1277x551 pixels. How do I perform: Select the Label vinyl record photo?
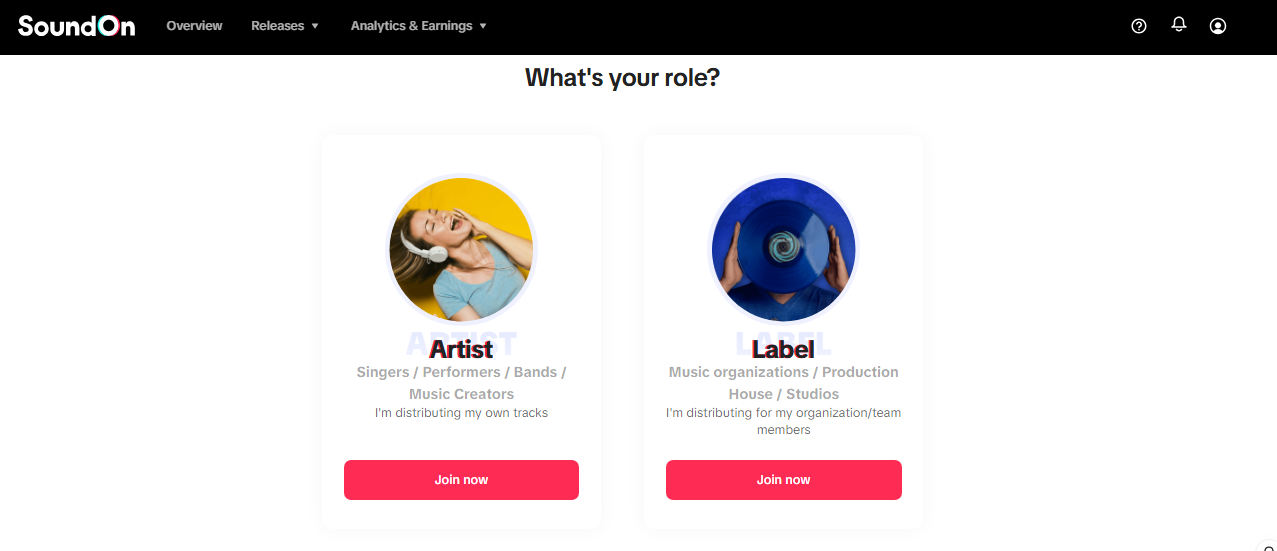pos(784,249)
